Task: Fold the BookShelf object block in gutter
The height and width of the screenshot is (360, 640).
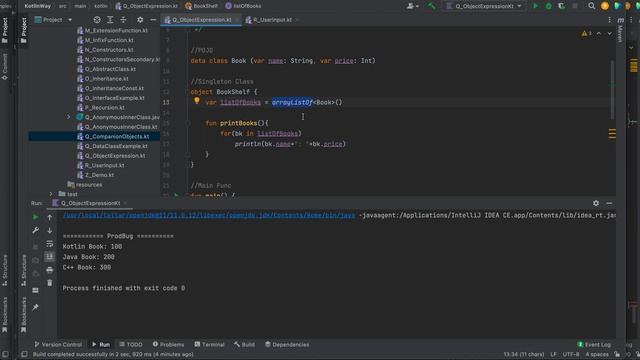Action: (188, 92)
